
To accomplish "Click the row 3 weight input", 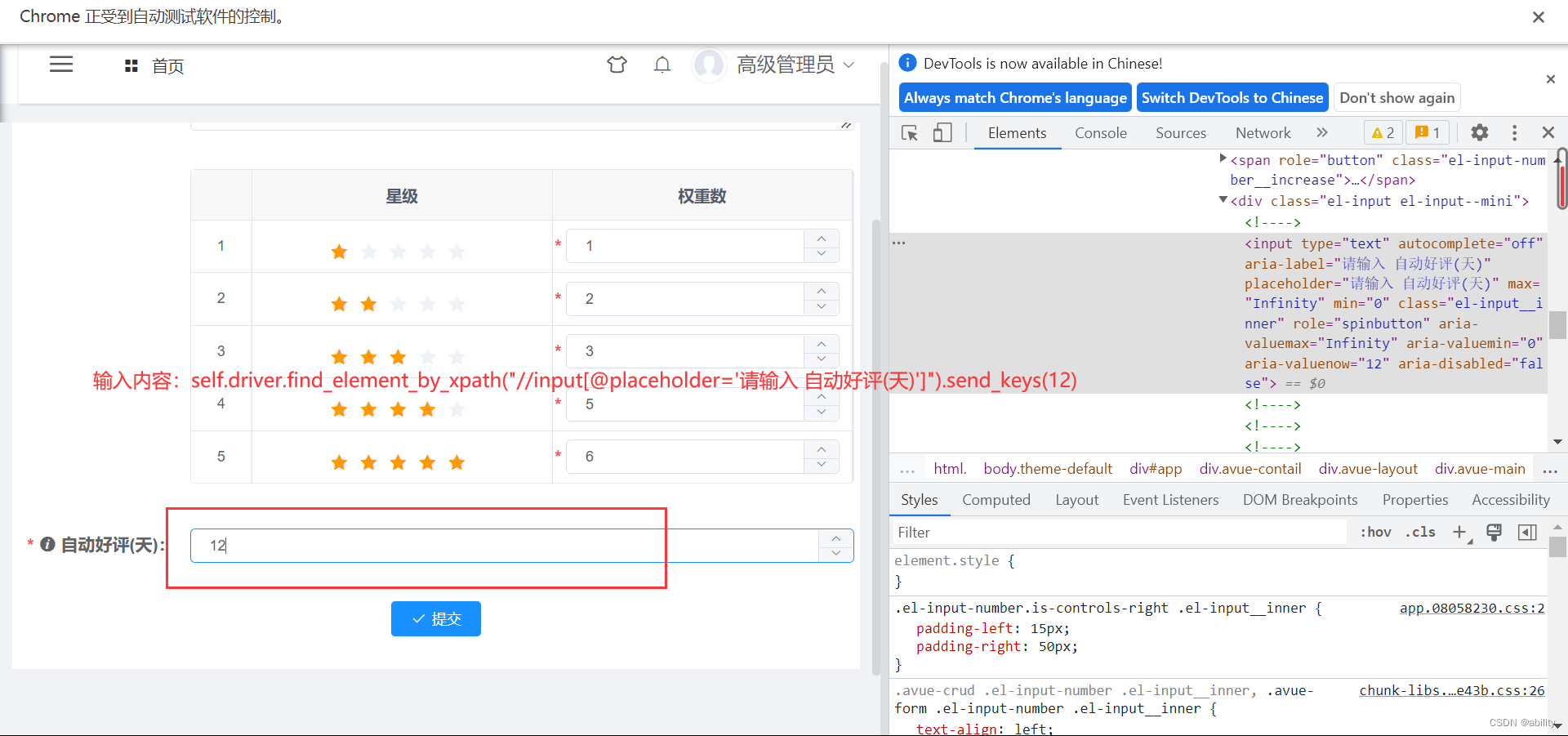I will [684, 352].
